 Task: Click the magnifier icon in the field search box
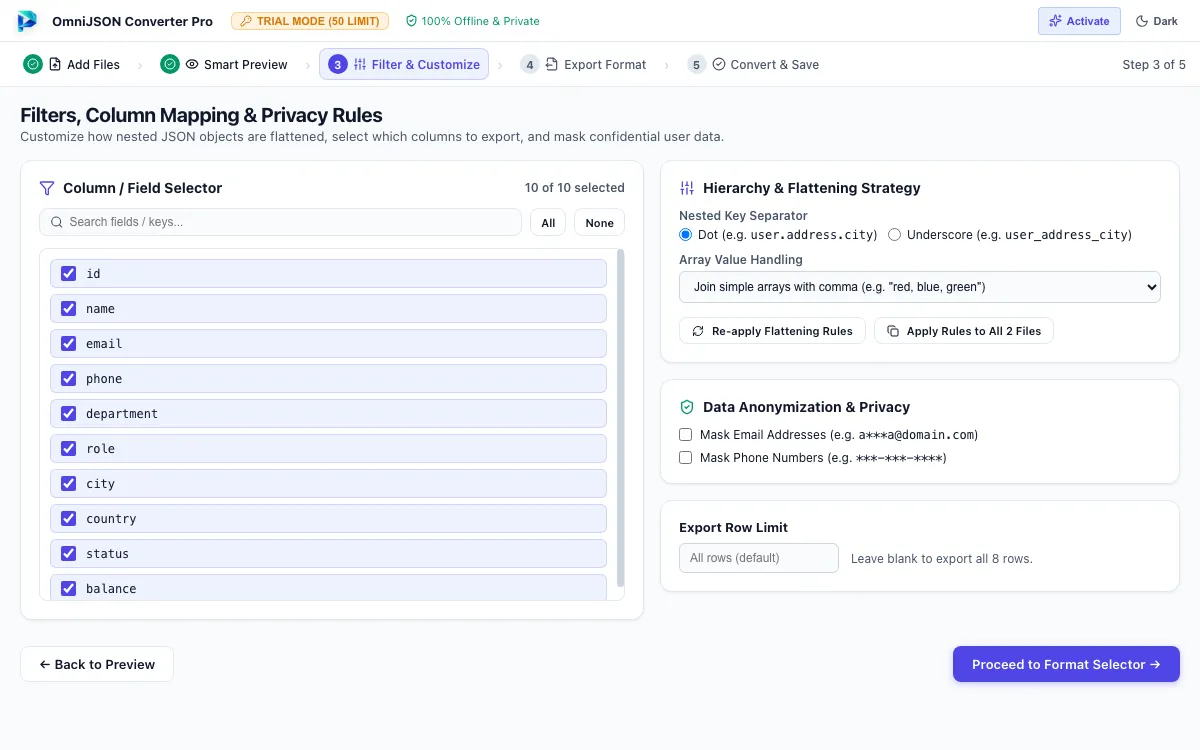pyautogui.click(x=57, y=222)
